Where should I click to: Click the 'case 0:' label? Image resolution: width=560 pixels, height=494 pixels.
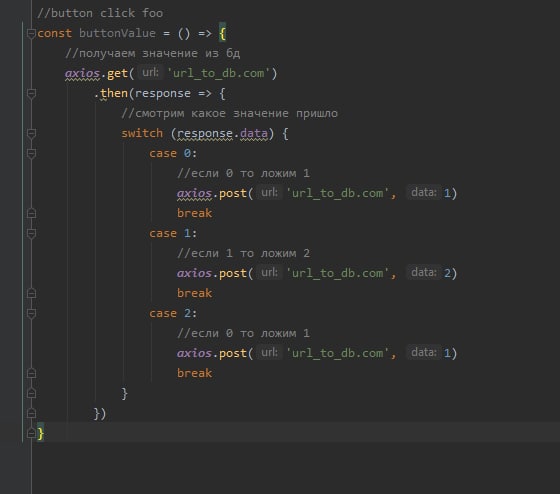coord(173,153)
